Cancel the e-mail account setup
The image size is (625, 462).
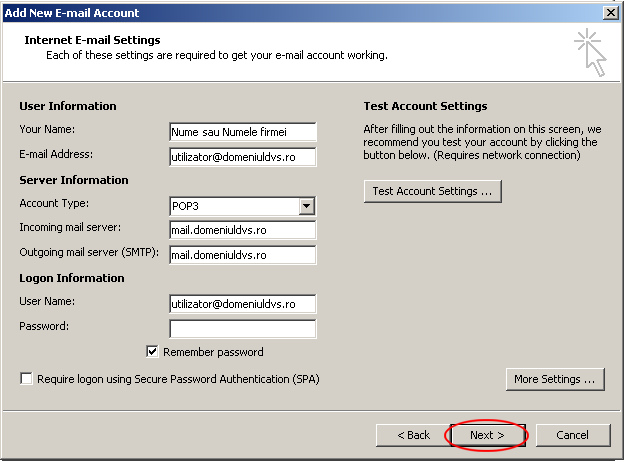tap(573, 435)
